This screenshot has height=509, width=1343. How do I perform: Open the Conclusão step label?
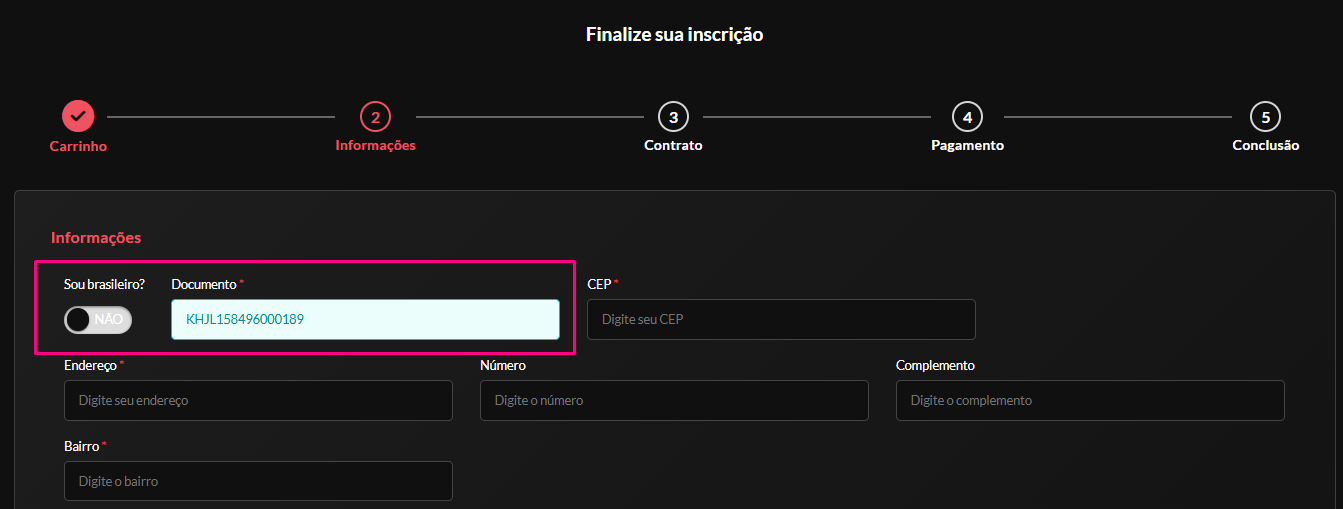(1265, 145)
